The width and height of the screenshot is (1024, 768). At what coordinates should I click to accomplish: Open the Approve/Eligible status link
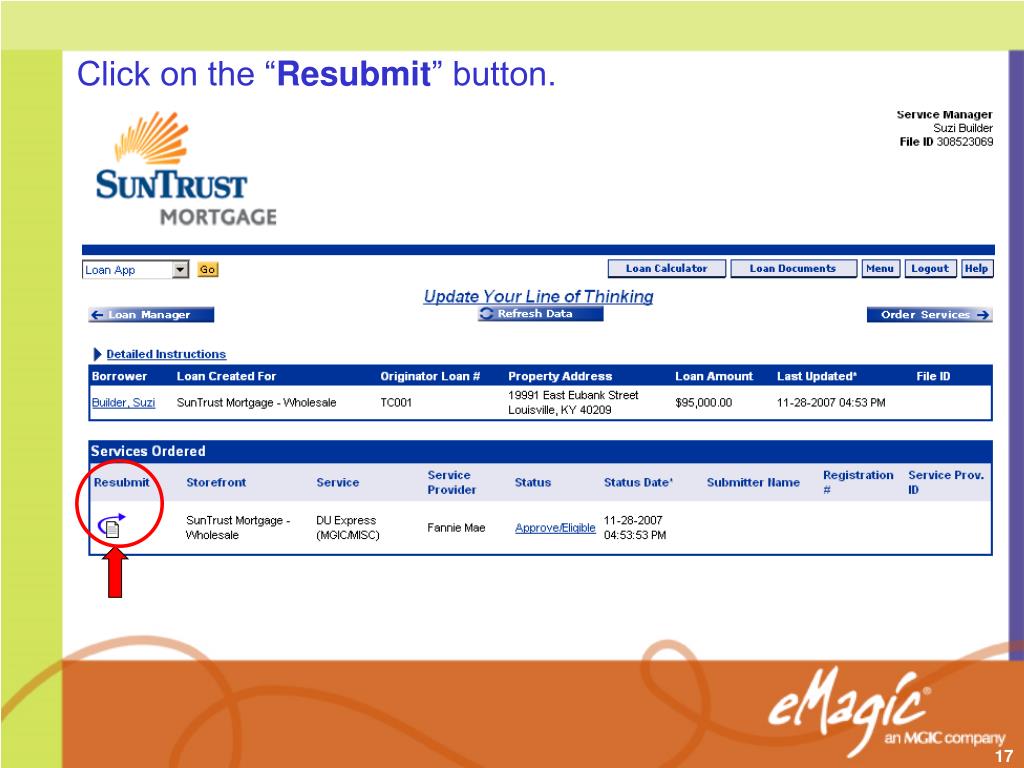pos(555,528)
